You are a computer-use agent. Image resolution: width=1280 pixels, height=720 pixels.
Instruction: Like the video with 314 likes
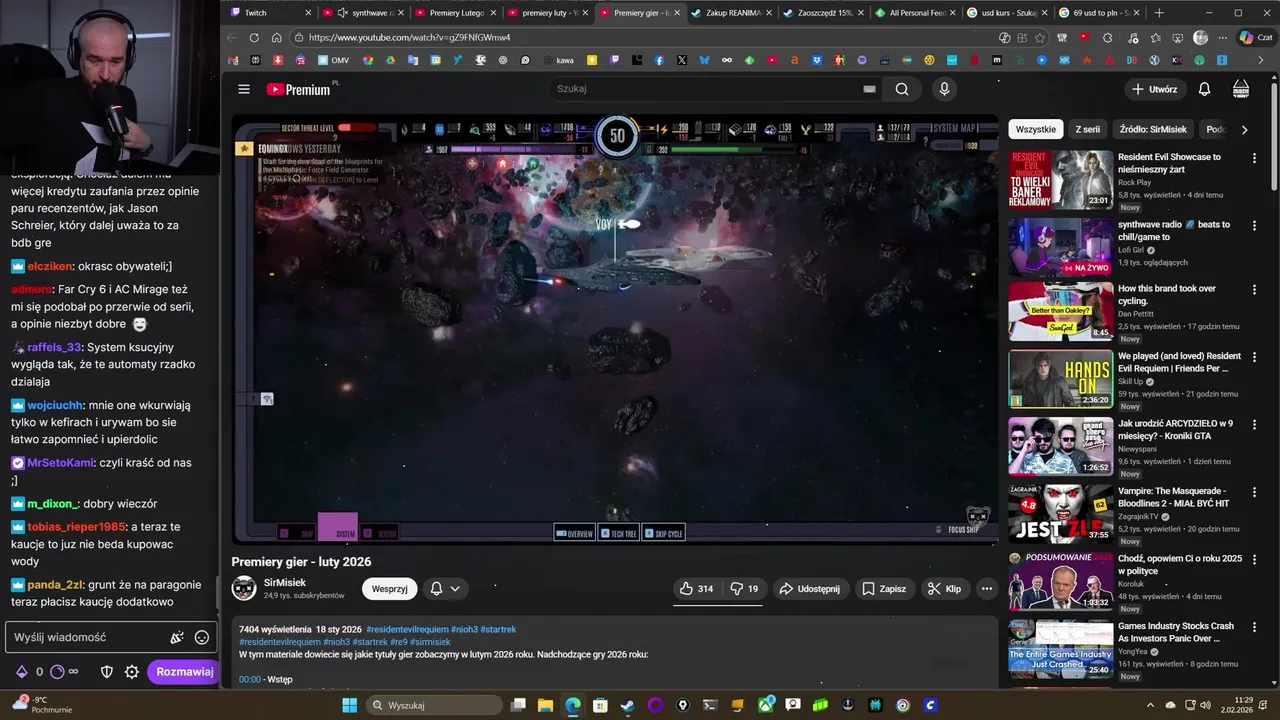(x=696, y=589)
